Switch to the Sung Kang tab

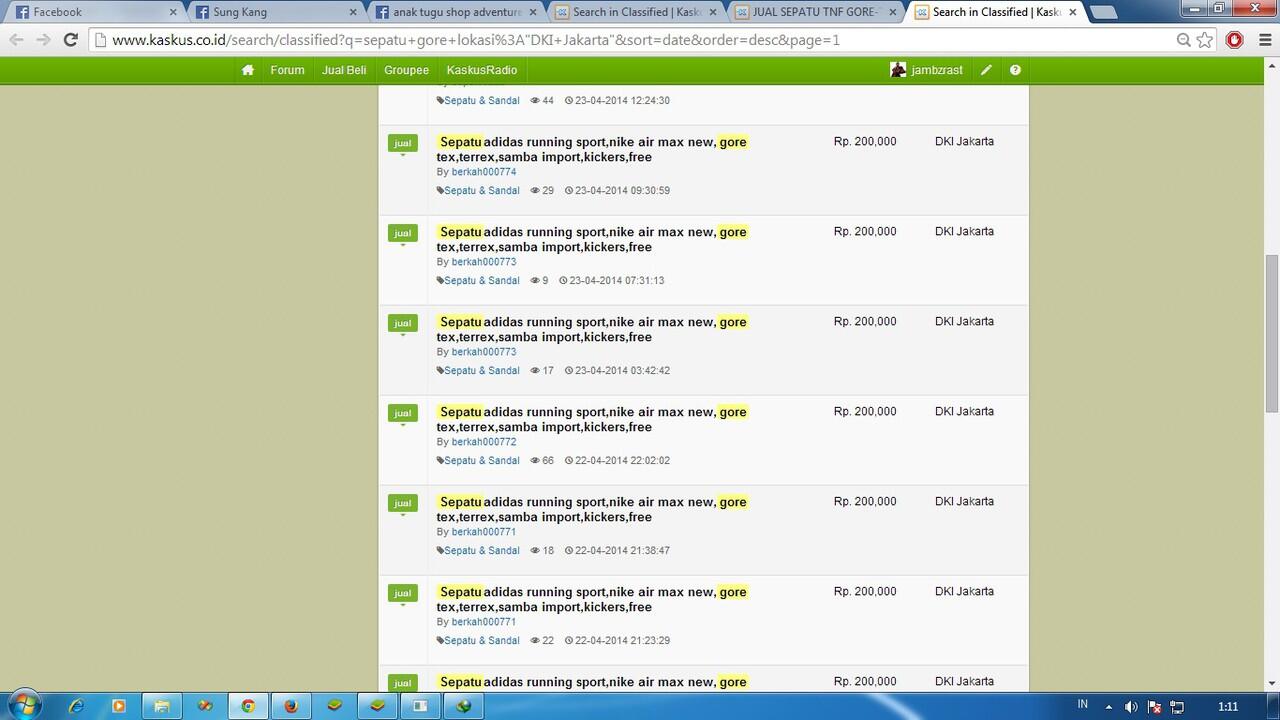[276, 12]
